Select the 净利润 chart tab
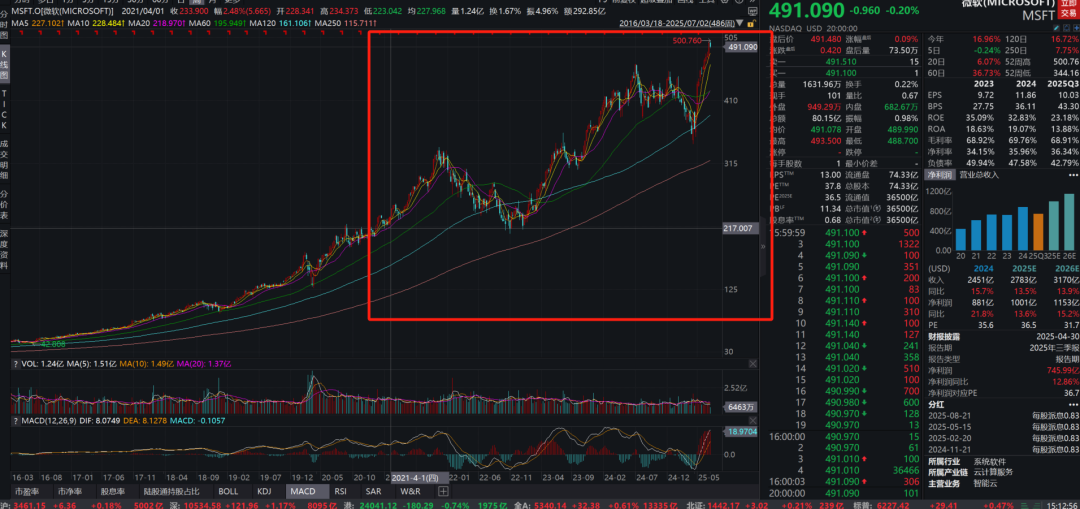The height and width of the screenshot is (509, 1080). 938,174
